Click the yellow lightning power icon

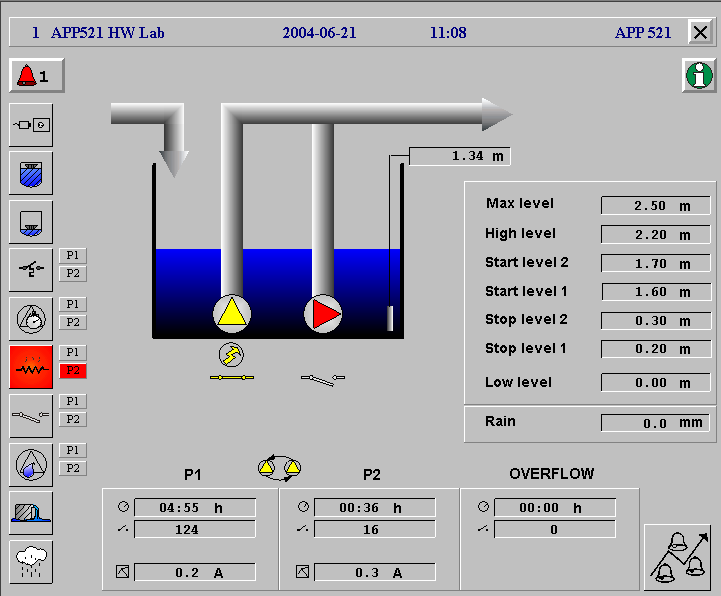[231, 355]
